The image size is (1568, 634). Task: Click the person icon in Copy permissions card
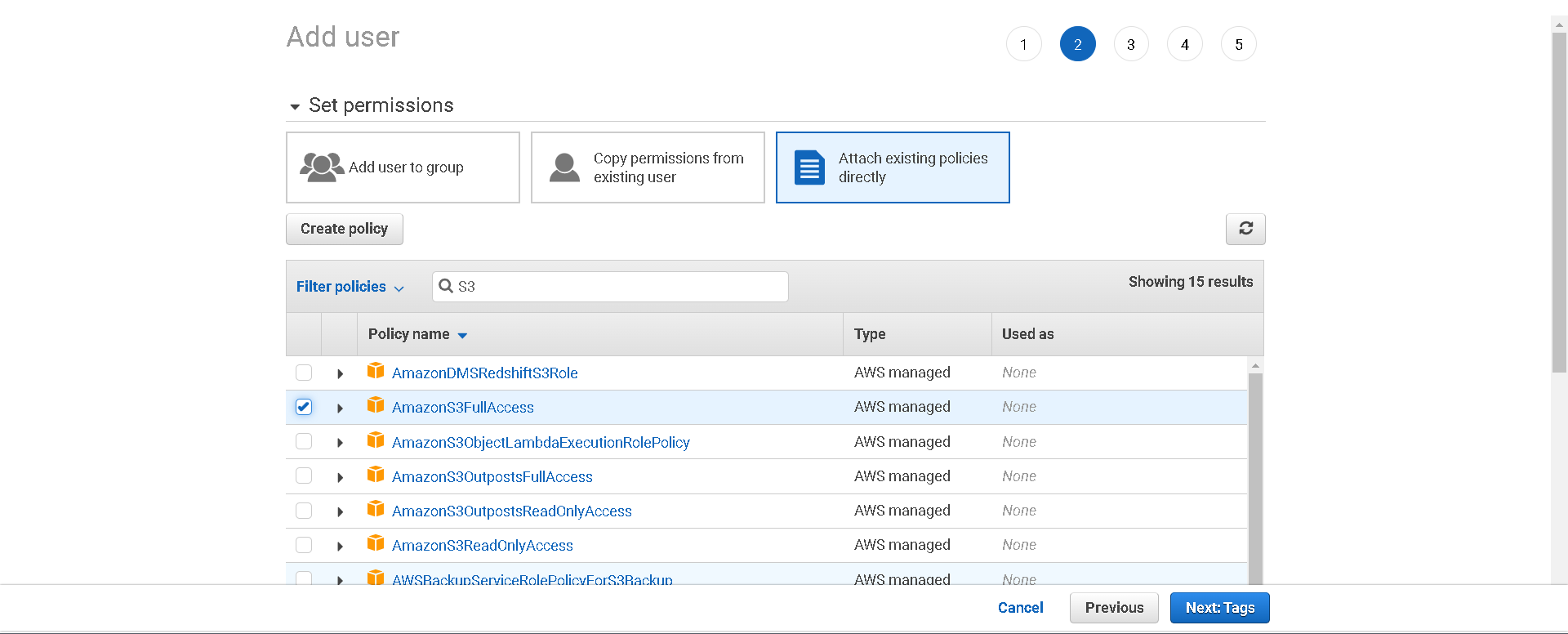tap(564, 167)
